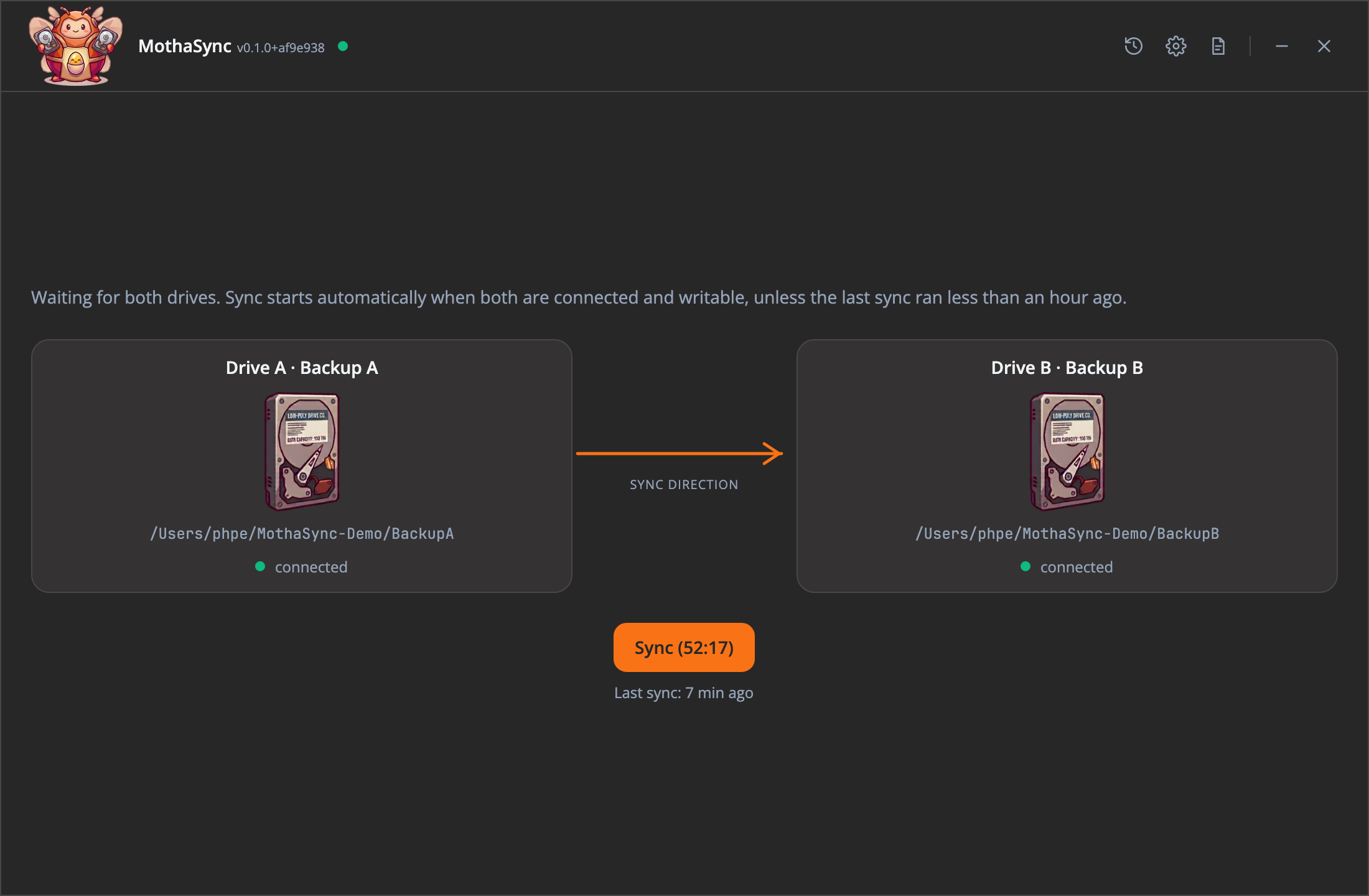This screenshot has height=896, width=1369.
Task: Open the sync history clock icon
Action: pyautogui.click(x=1133, y=46)
